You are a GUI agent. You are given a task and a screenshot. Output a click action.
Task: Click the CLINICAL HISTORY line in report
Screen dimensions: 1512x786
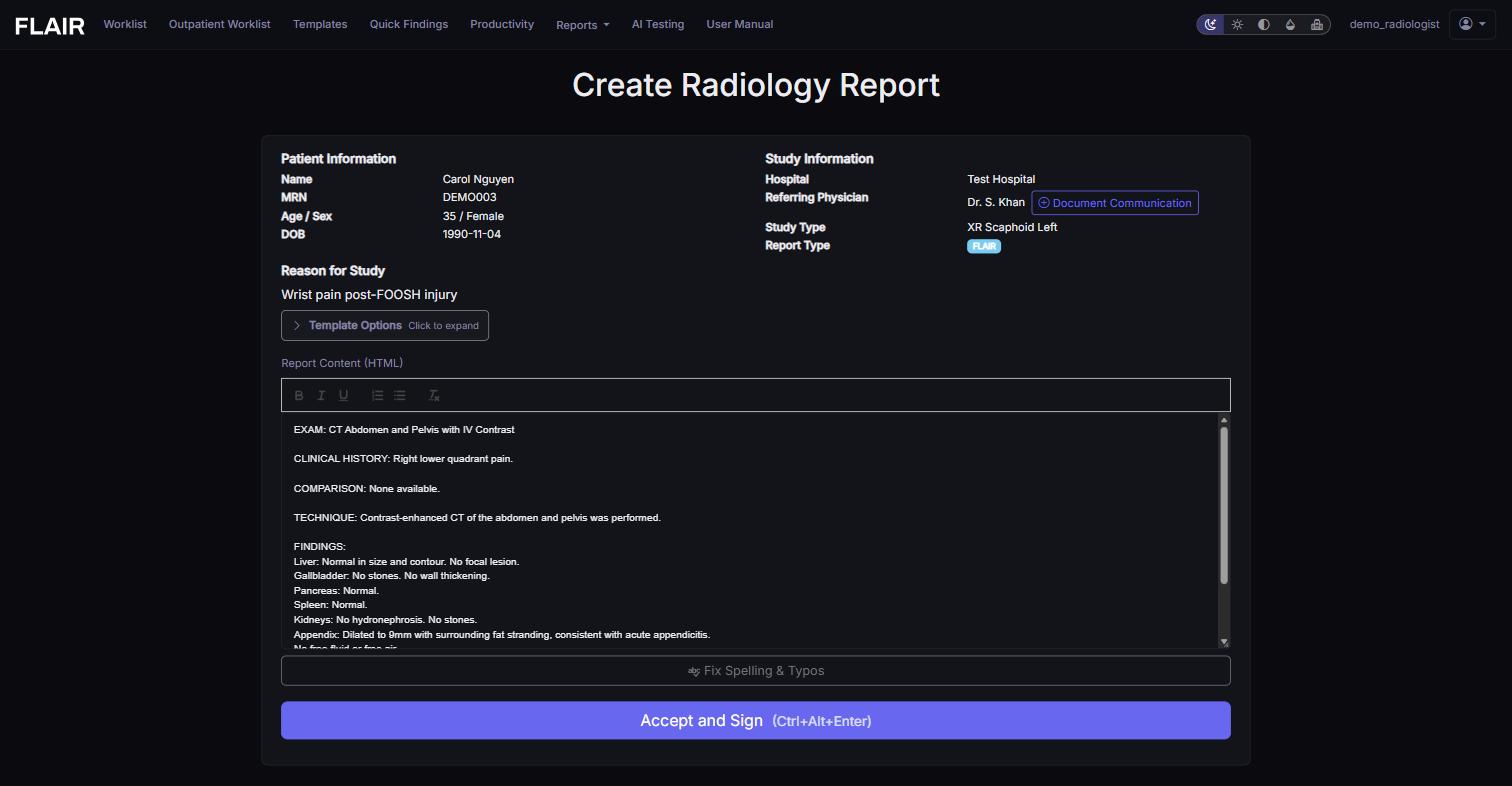[403, 459]
